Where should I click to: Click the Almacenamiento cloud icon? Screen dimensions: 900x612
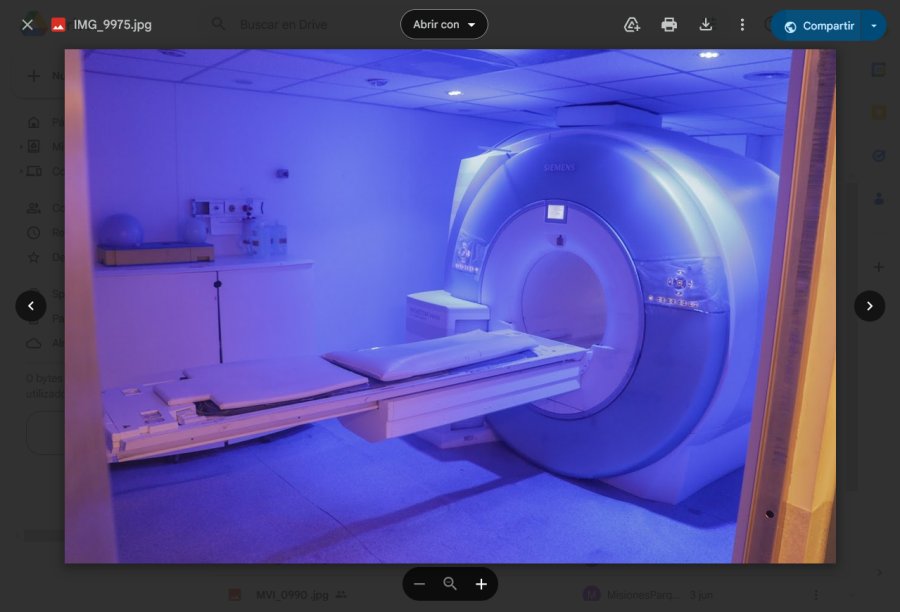(x=31, y=343)
